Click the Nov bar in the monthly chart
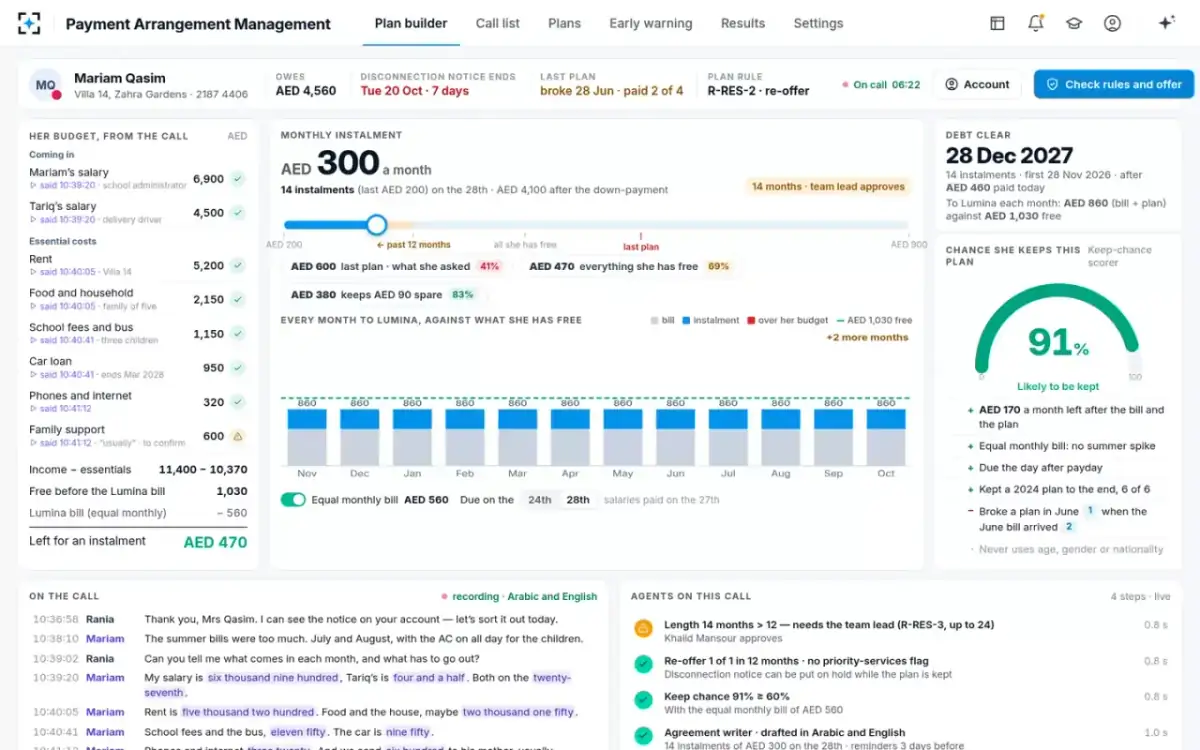The height and width of the screenshot is (750, 1200). pyautogui.click(x=307, y=436)
